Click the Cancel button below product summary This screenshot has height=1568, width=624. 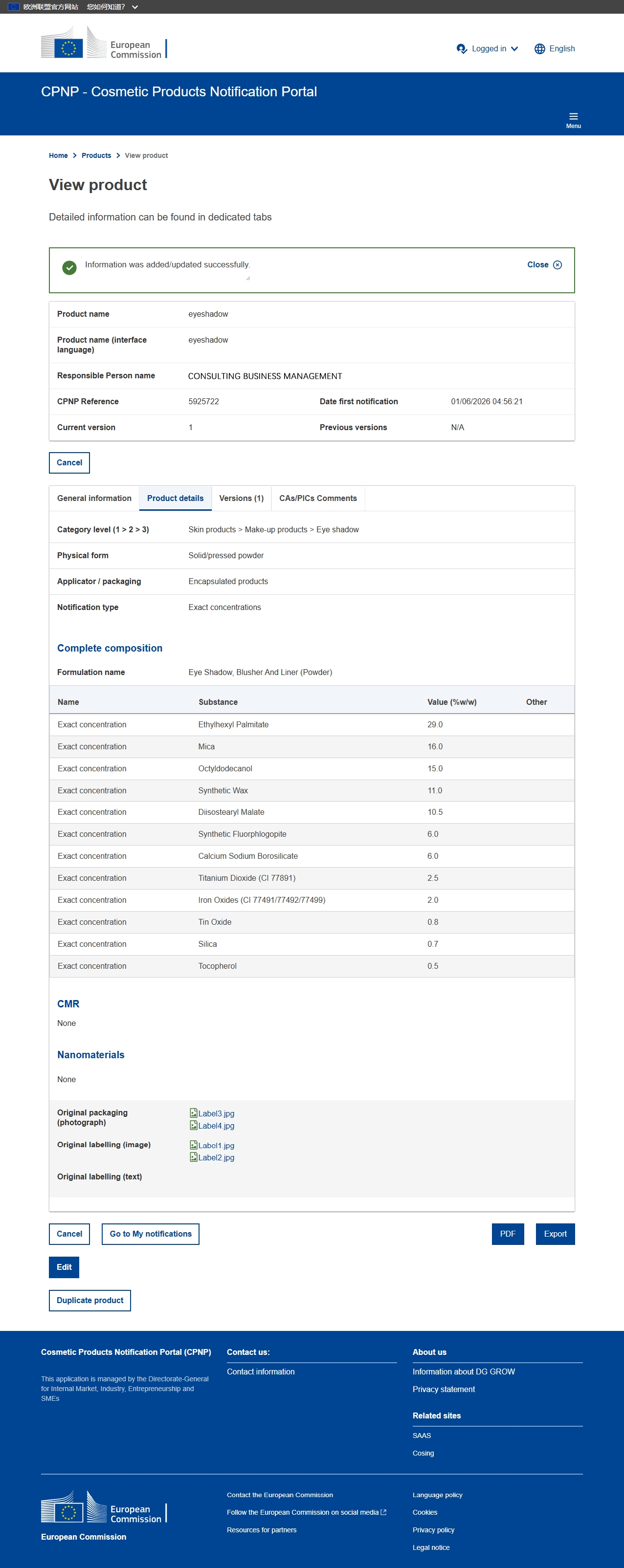(x=69, y=462)
